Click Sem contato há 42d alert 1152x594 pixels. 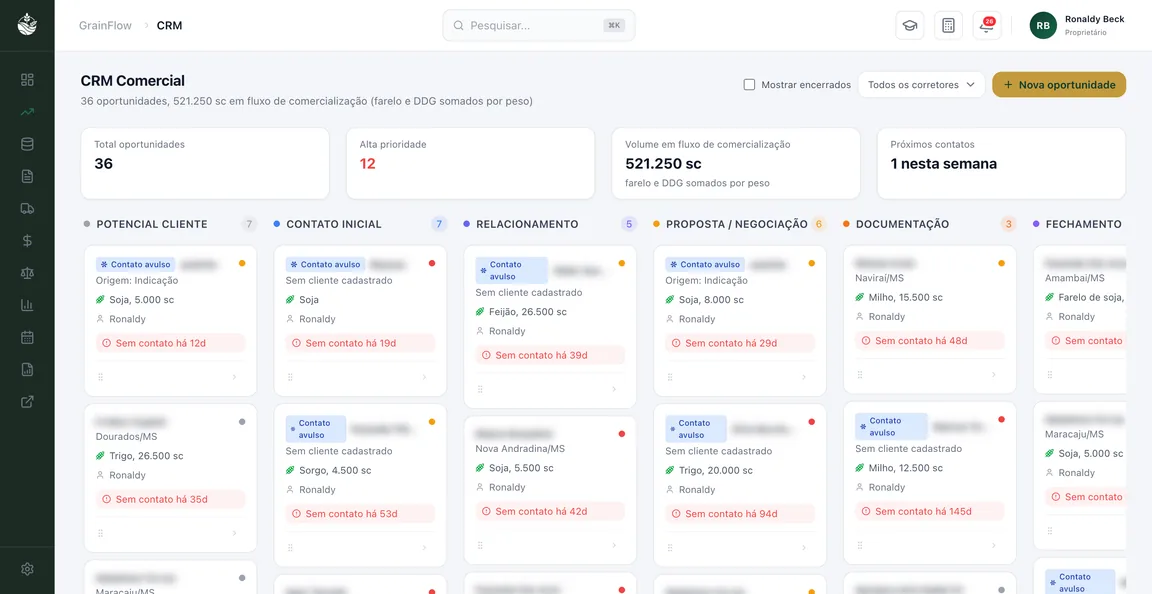pos(550,512)
